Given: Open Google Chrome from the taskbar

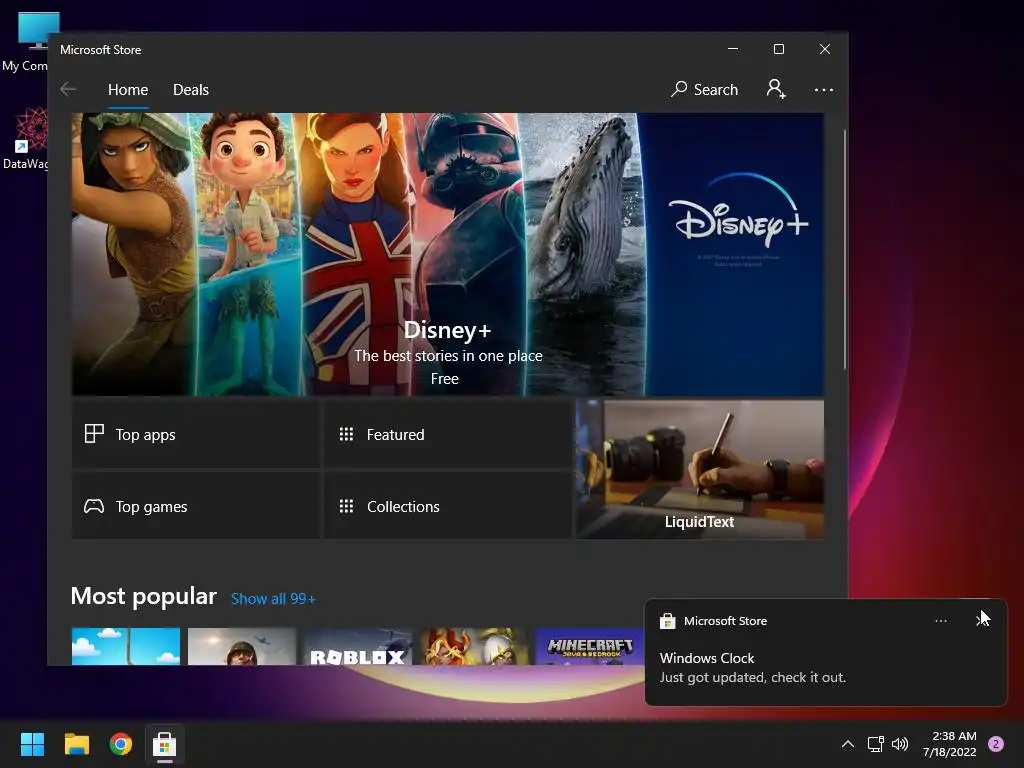Looking at the screenshot, I should 121,744.
